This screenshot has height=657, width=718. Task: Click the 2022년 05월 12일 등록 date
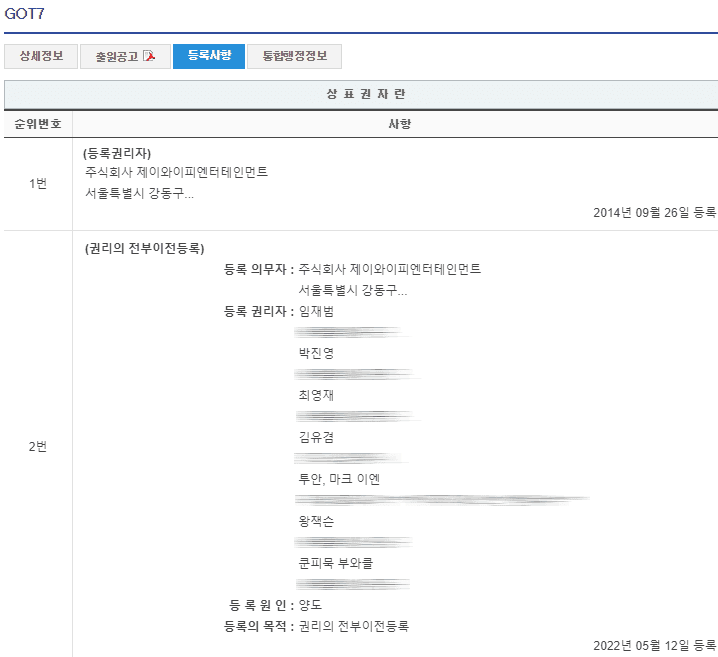[654, 646]
